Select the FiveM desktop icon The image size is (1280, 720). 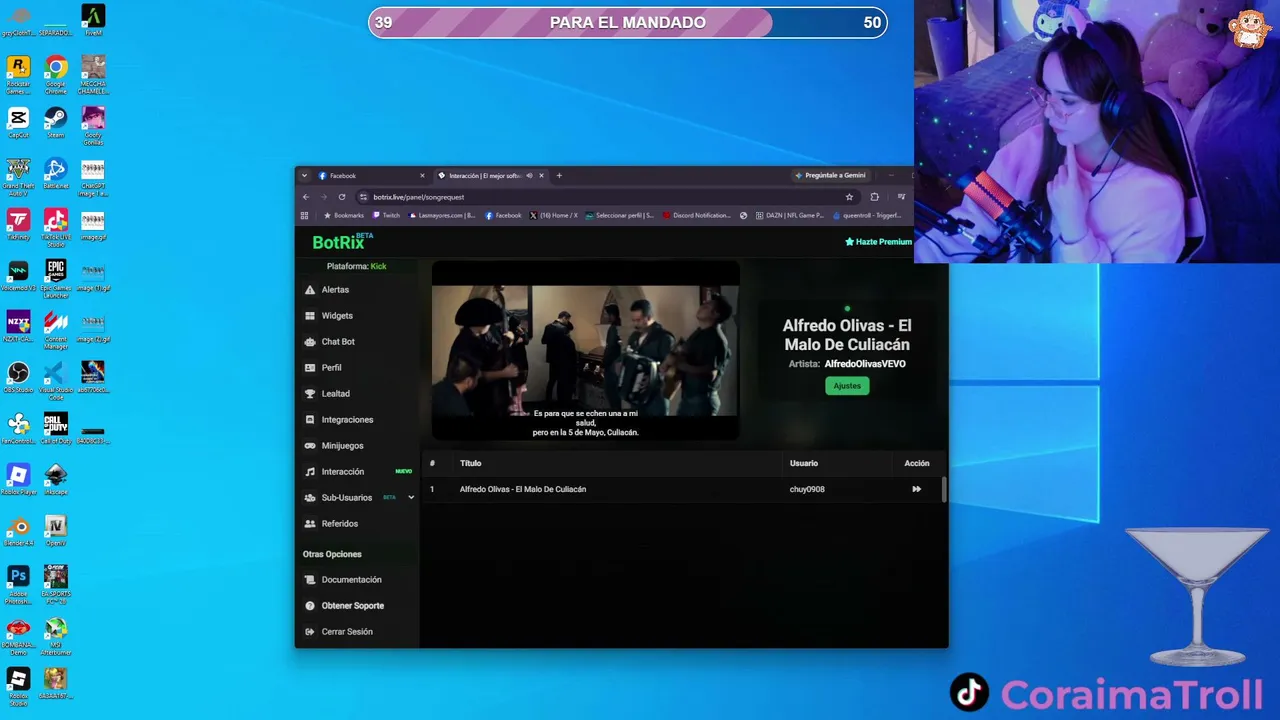pyautogui.click(x=93, y=20)
